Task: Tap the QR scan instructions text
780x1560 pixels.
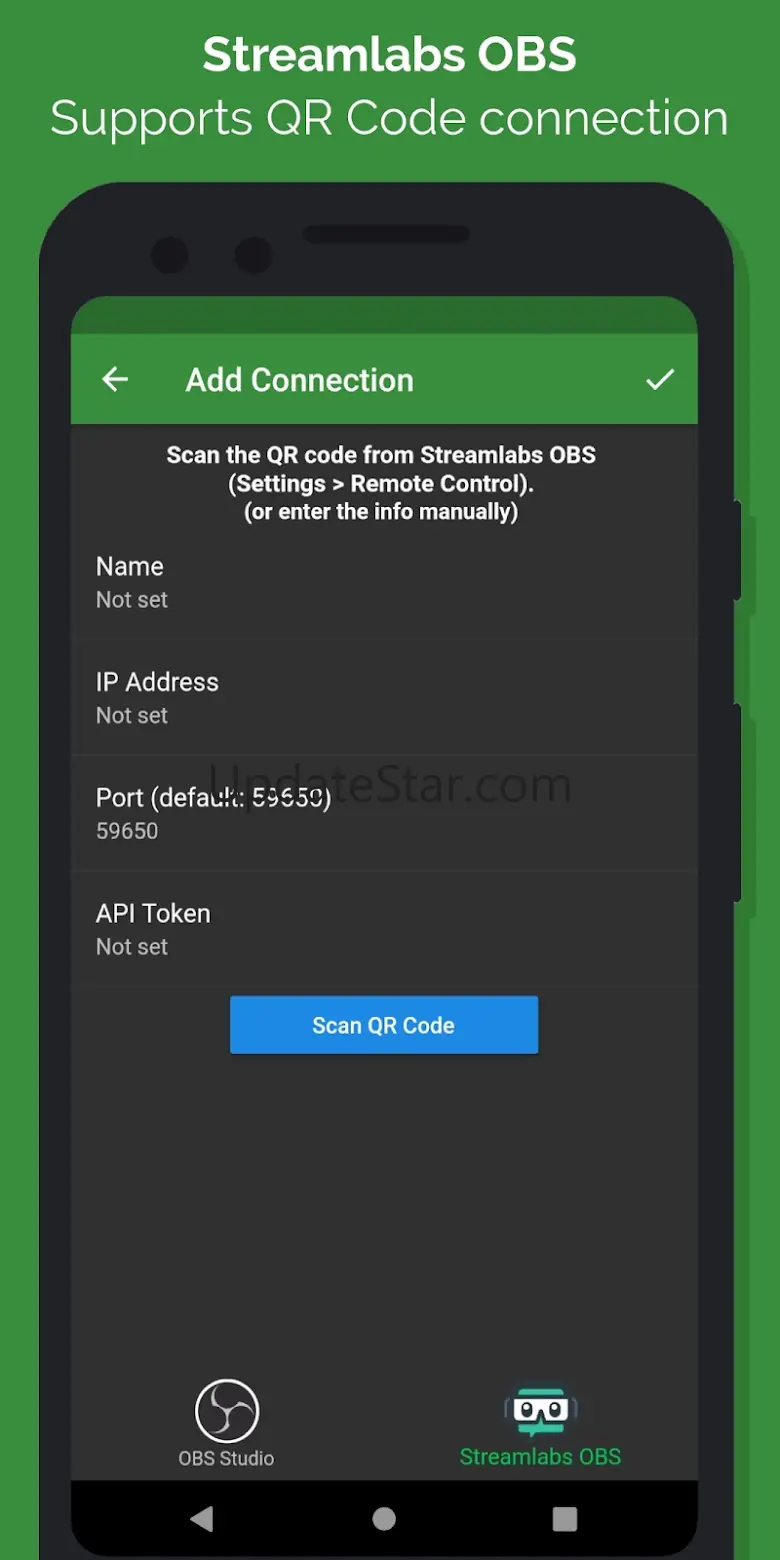Action: coord(381,483)
